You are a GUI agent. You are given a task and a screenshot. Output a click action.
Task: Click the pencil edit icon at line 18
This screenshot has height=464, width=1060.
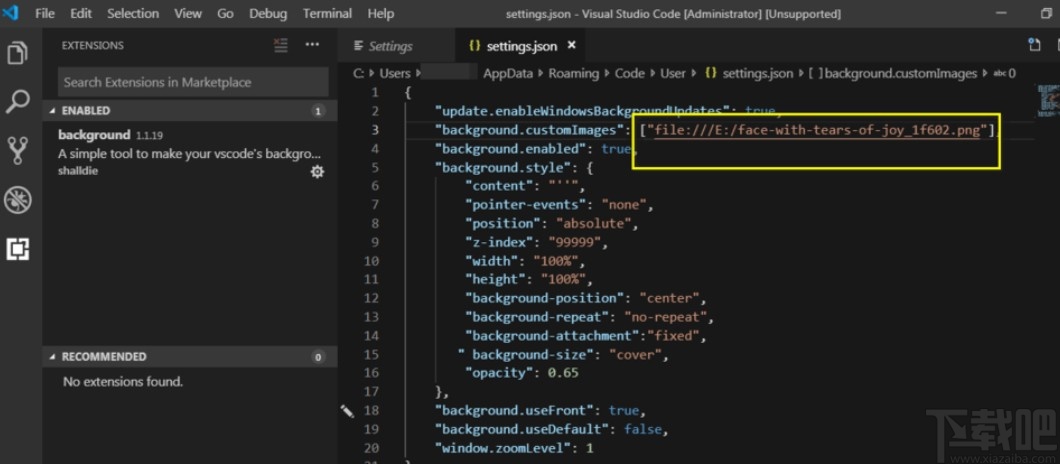pos(347,411)
